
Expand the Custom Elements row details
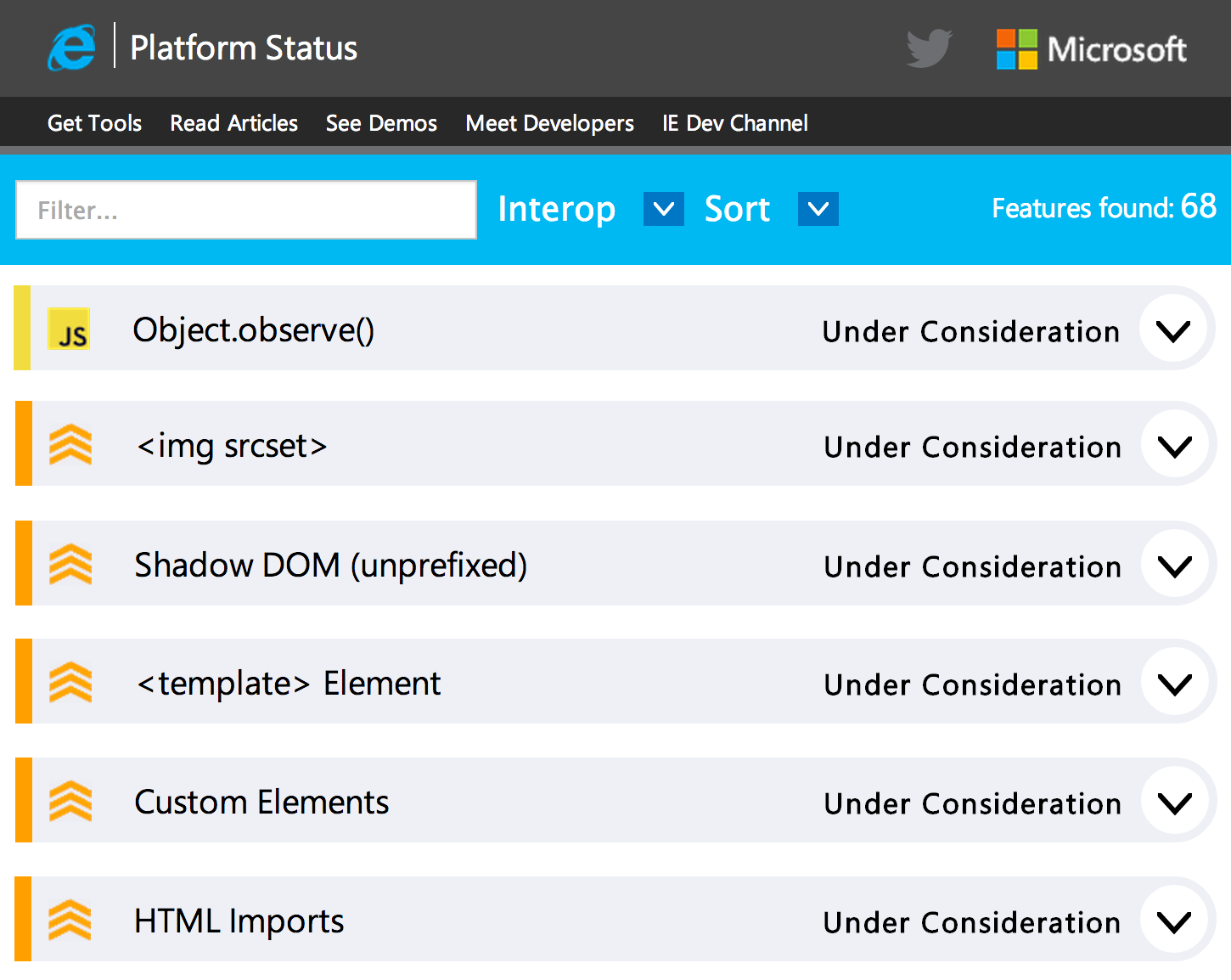click(1175, 802)
